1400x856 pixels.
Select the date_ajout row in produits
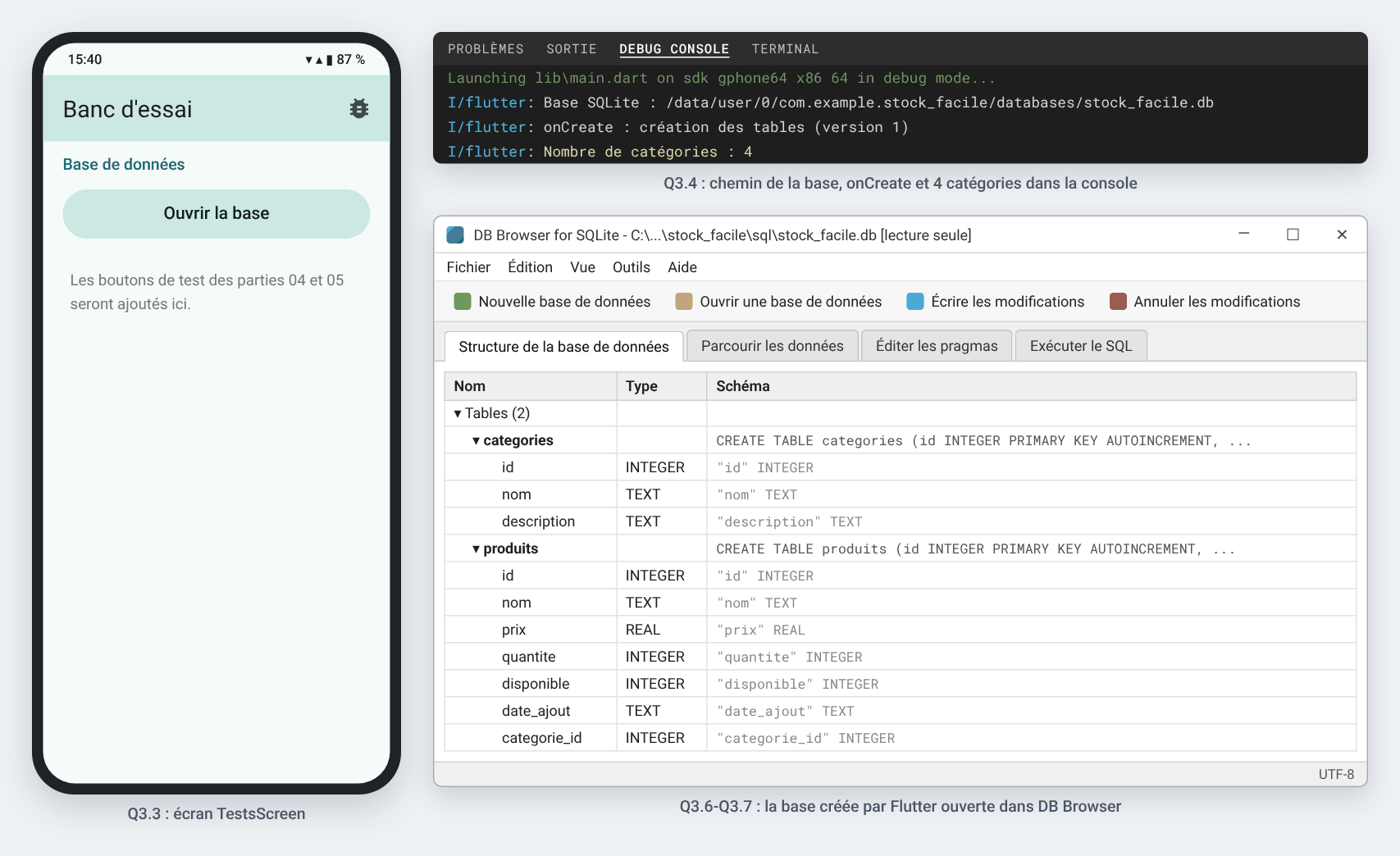901,711
